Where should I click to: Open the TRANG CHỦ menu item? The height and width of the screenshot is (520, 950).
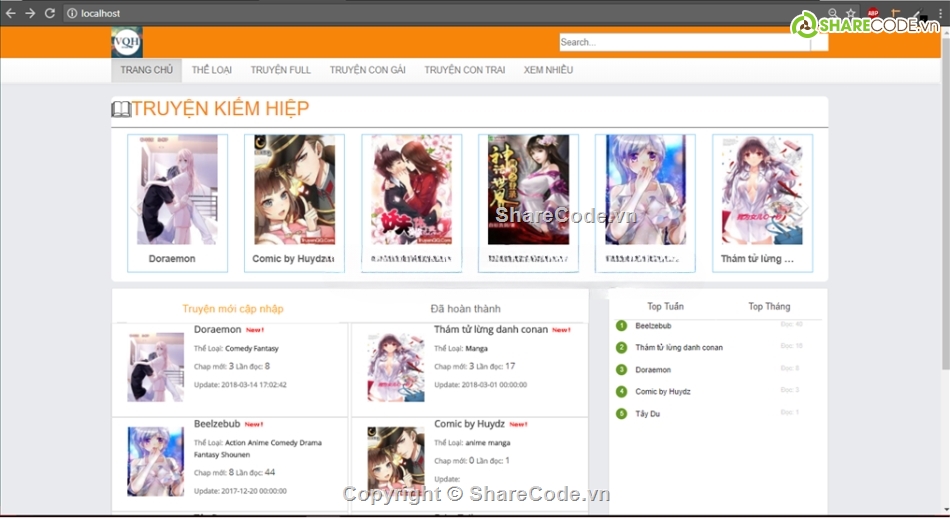coord(146,70)
